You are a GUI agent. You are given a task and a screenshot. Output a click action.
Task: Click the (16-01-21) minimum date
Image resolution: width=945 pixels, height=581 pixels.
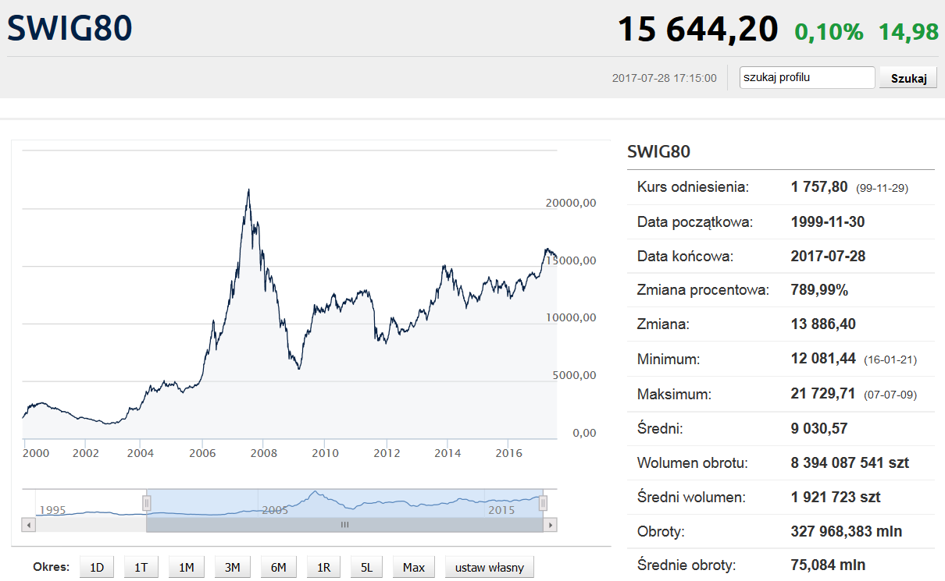[x=890, y=360]
